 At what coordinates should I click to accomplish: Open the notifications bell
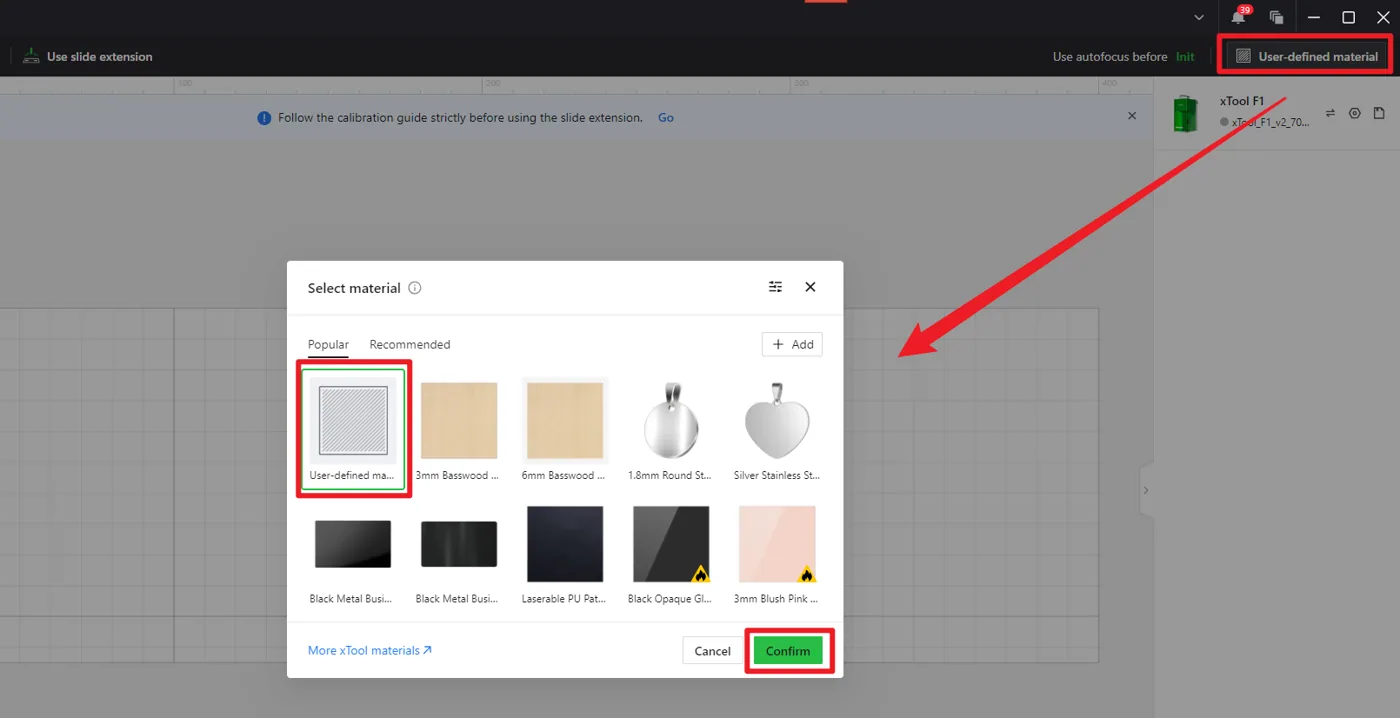coord(1239,17)
